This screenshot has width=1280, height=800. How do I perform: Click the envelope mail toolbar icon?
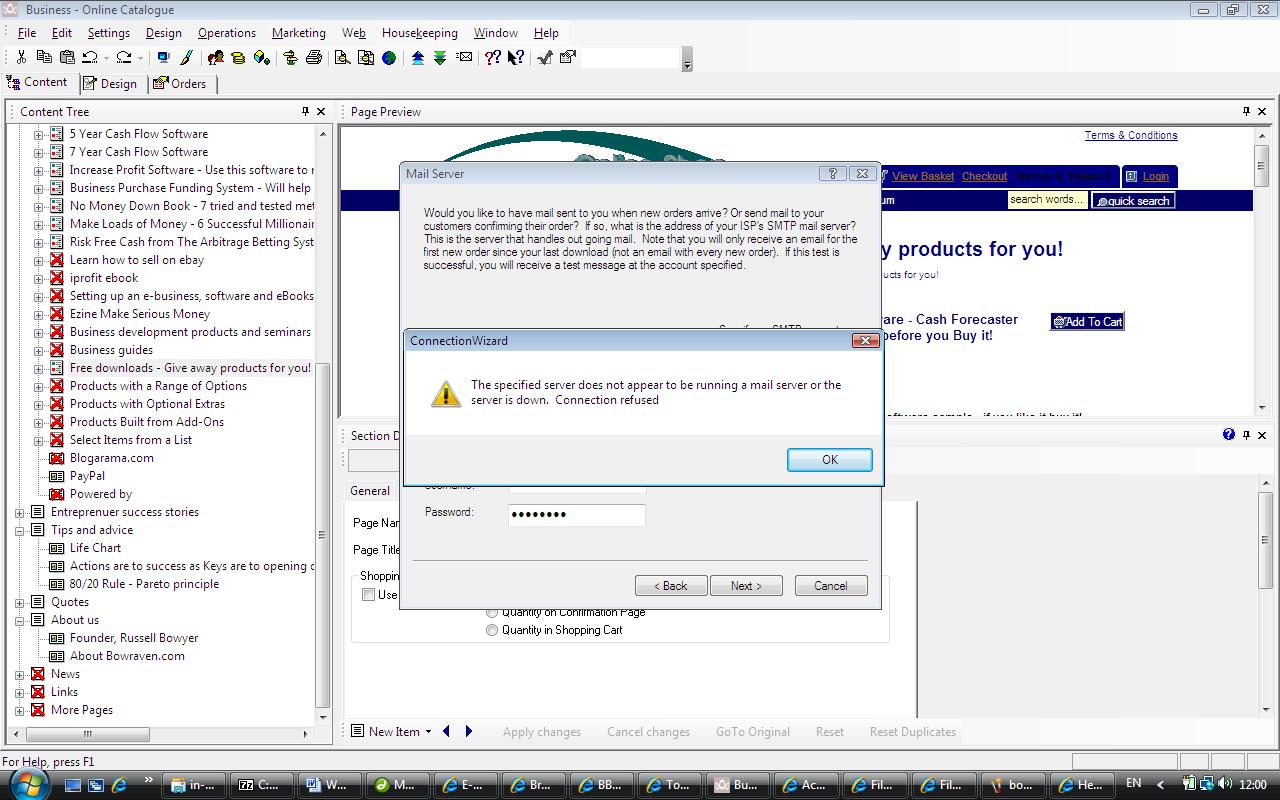click(x=464, y=58)
